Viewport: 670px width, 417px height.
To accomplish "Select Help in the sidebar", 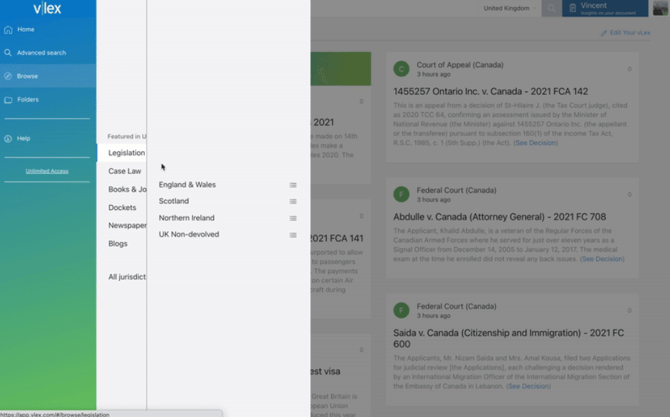I will (x=48, y=138).
